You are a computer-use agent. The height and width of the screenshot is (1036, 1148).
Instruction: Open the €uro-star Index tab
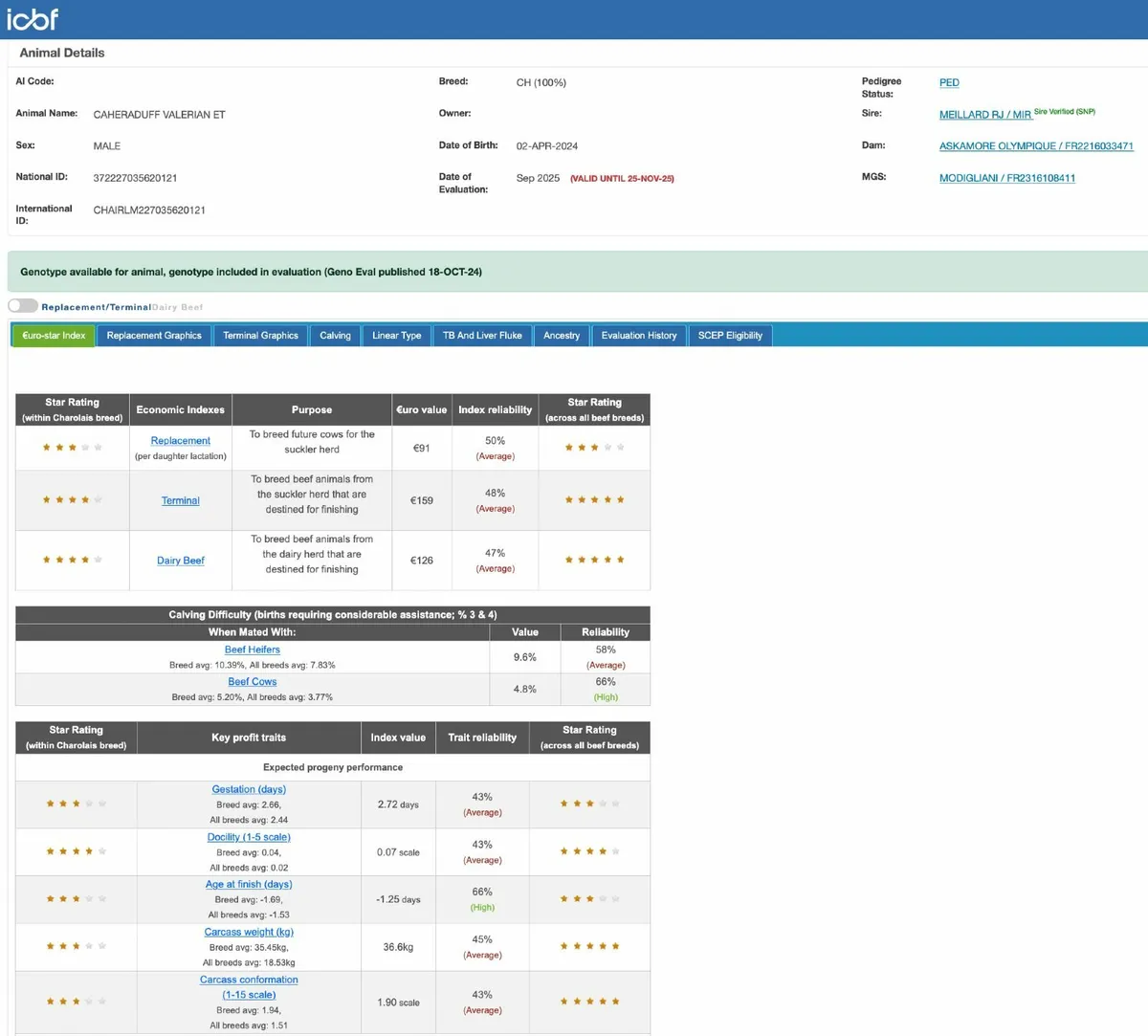pos(54,336)
